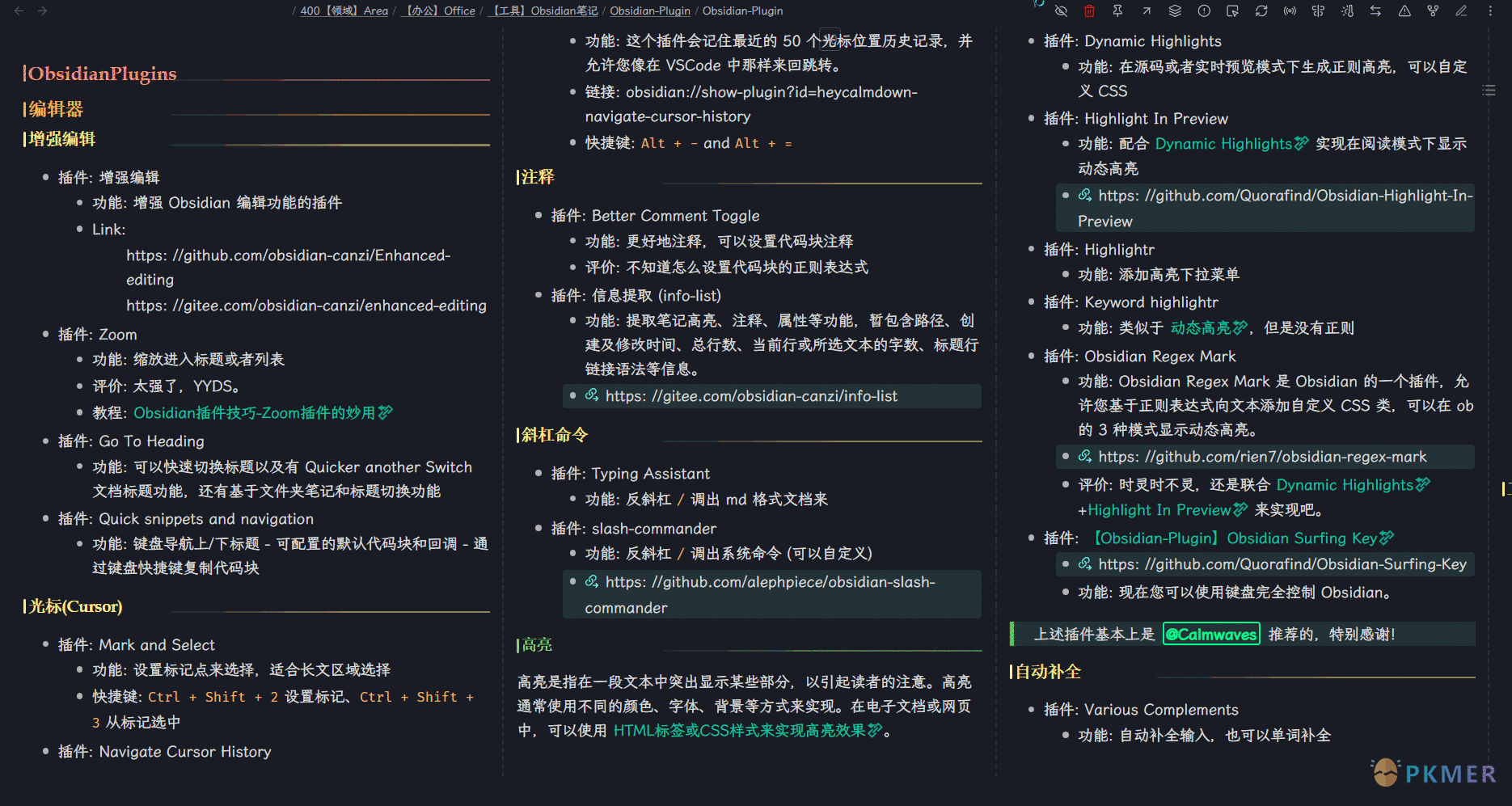
Task: Click '插件: Various Complements' list item
Action: coord(1141,710)
